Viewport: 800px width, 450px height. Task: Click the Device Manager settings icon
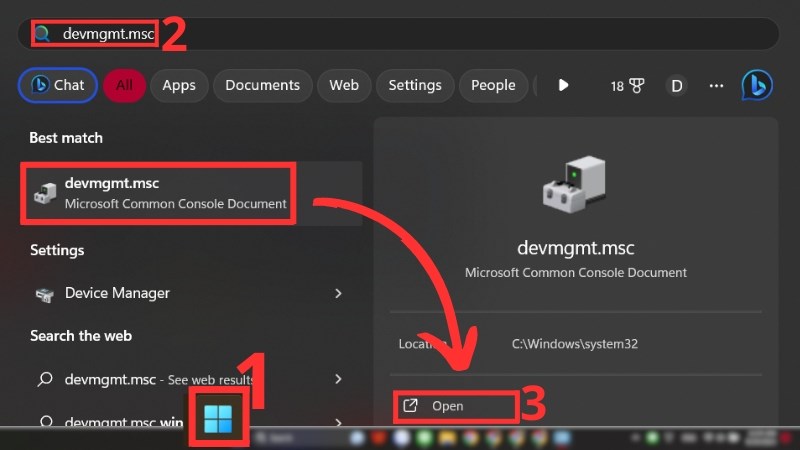click(x=45, y=294)
